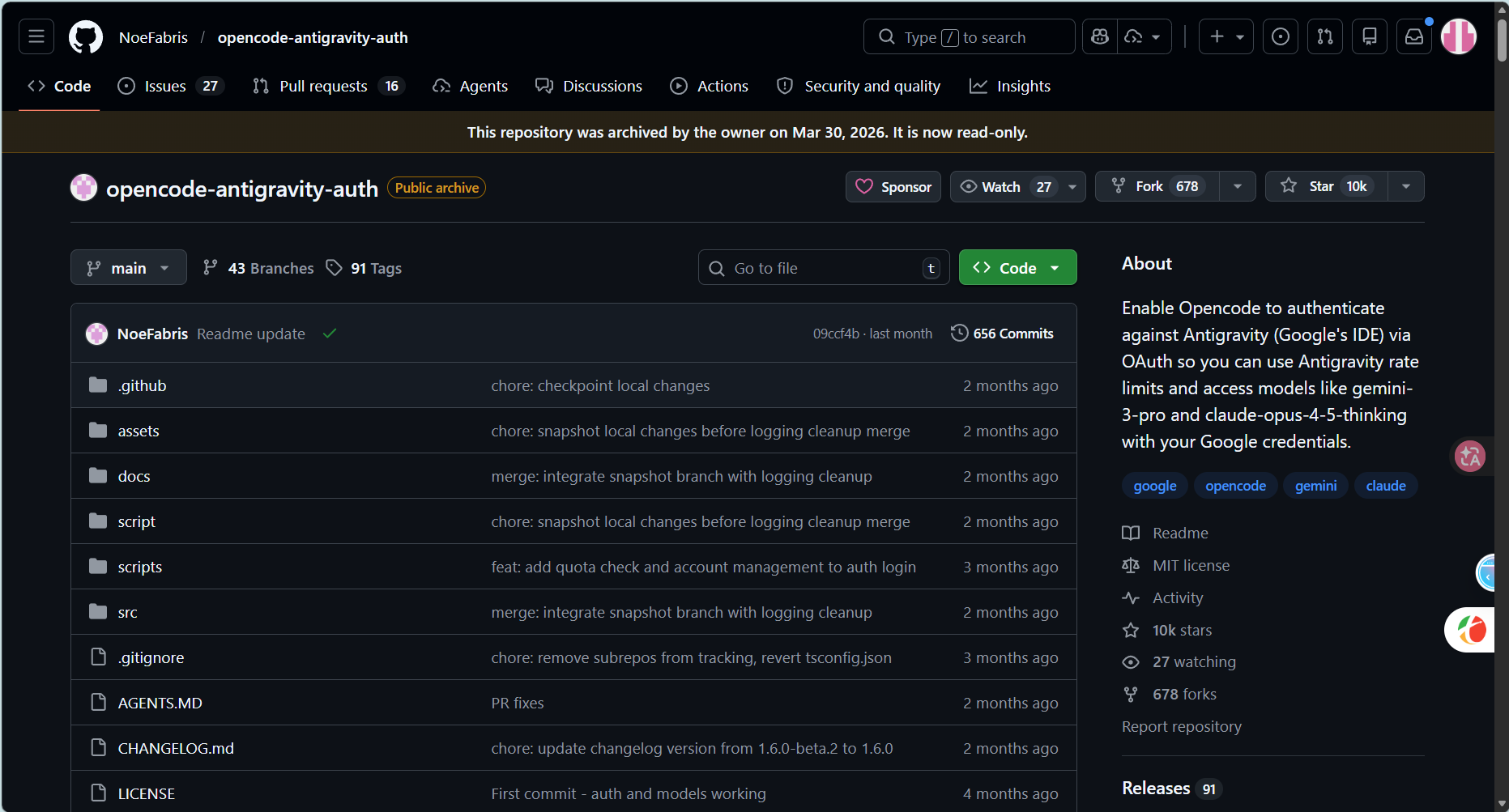
Task: Open opencode-antigravity-auth breadcrumb link
Action: 313,37
